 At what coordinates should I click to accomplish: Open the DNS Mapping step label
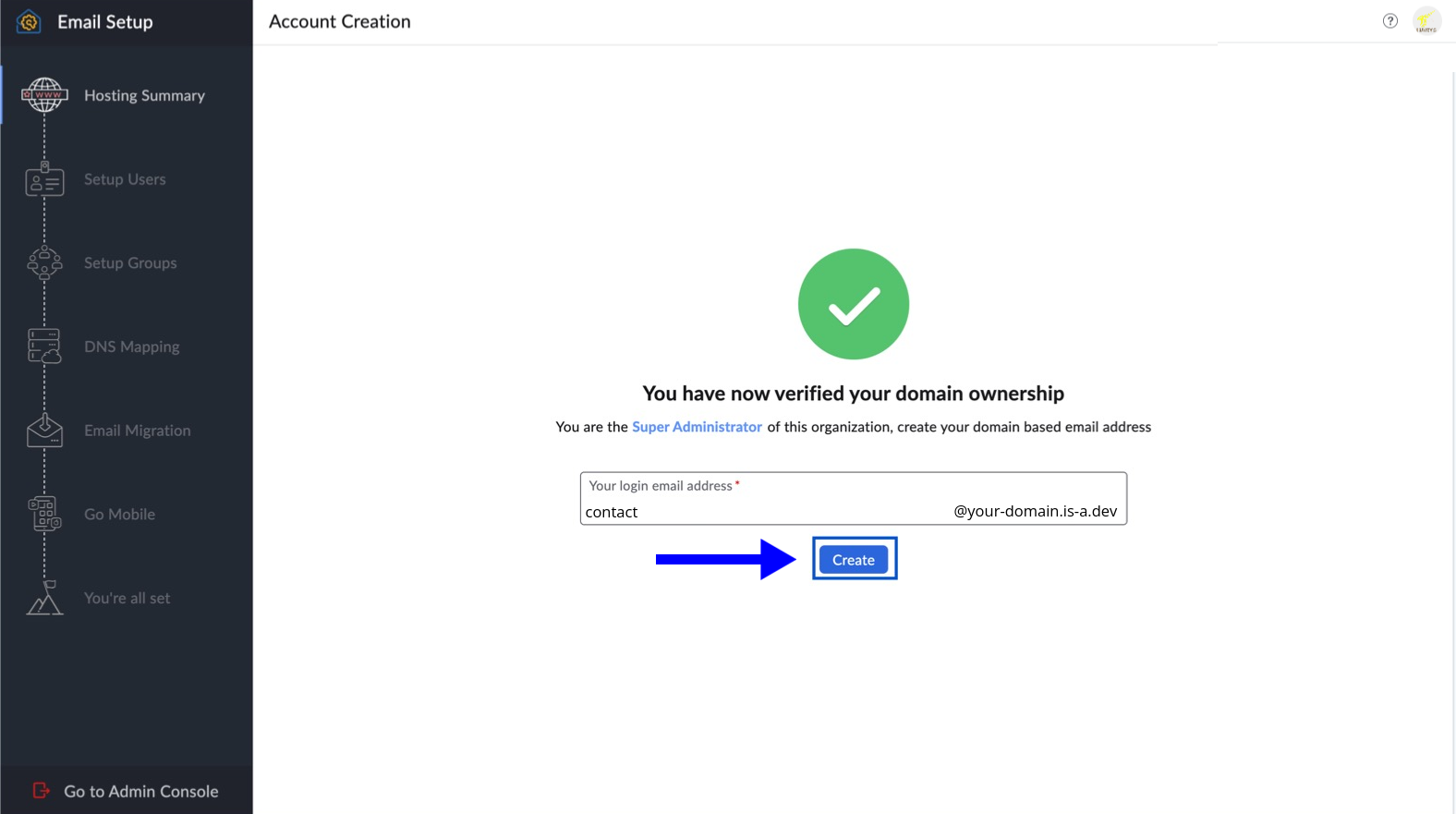[131, 346]
